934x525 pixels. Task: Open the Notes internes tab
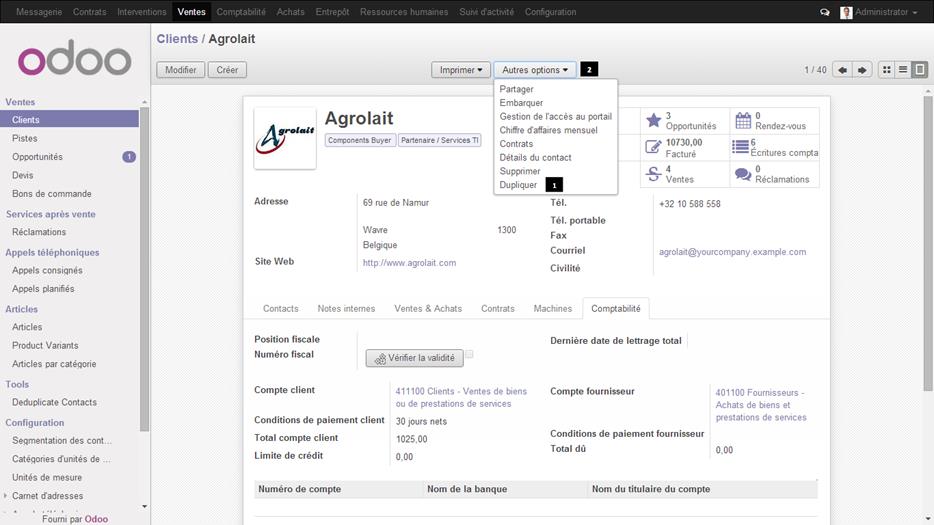(346, 309)
